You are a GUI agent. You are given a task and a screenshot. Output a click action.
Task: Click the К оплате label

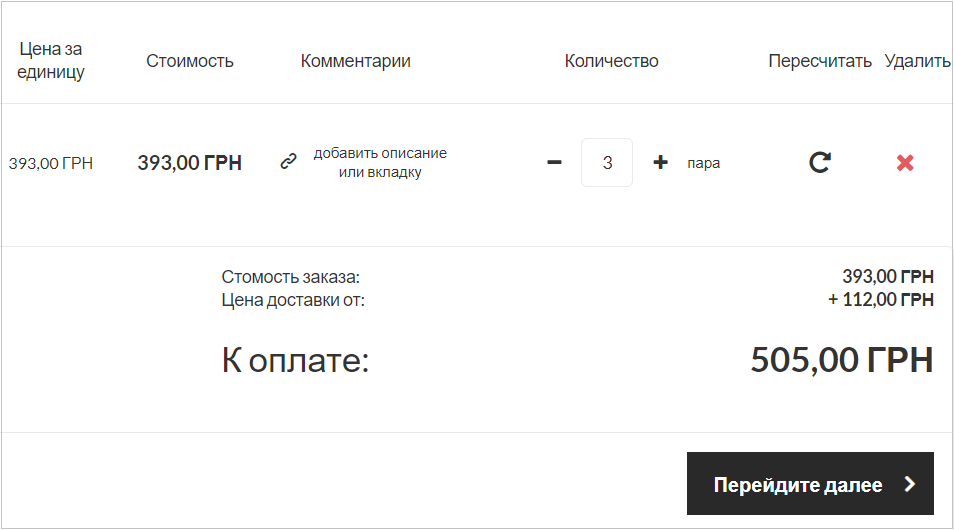click(295, 360)
